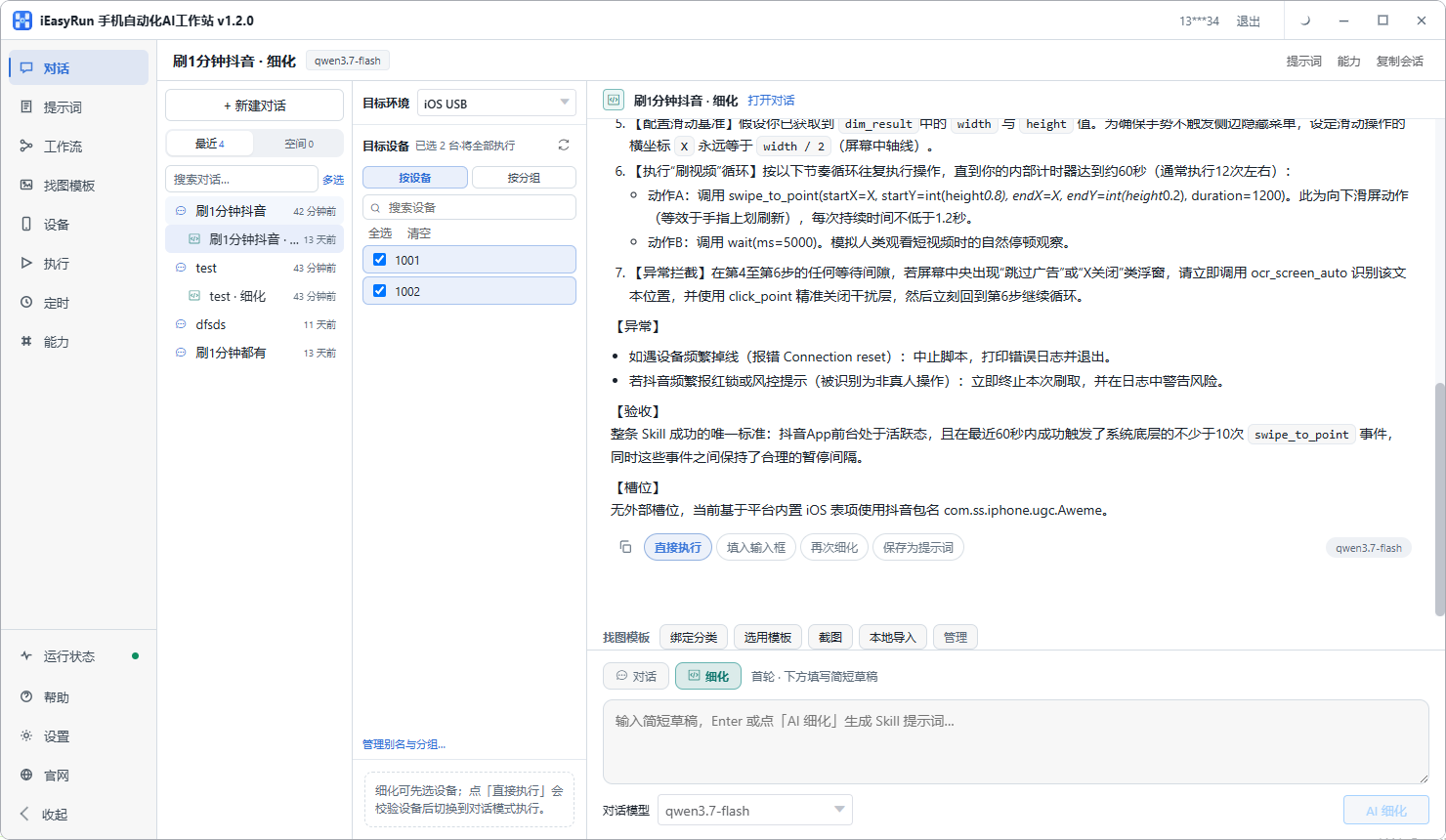Click the 能力 hash icon in sidebar
The image size is (1446, 840).
click(26, 342)
